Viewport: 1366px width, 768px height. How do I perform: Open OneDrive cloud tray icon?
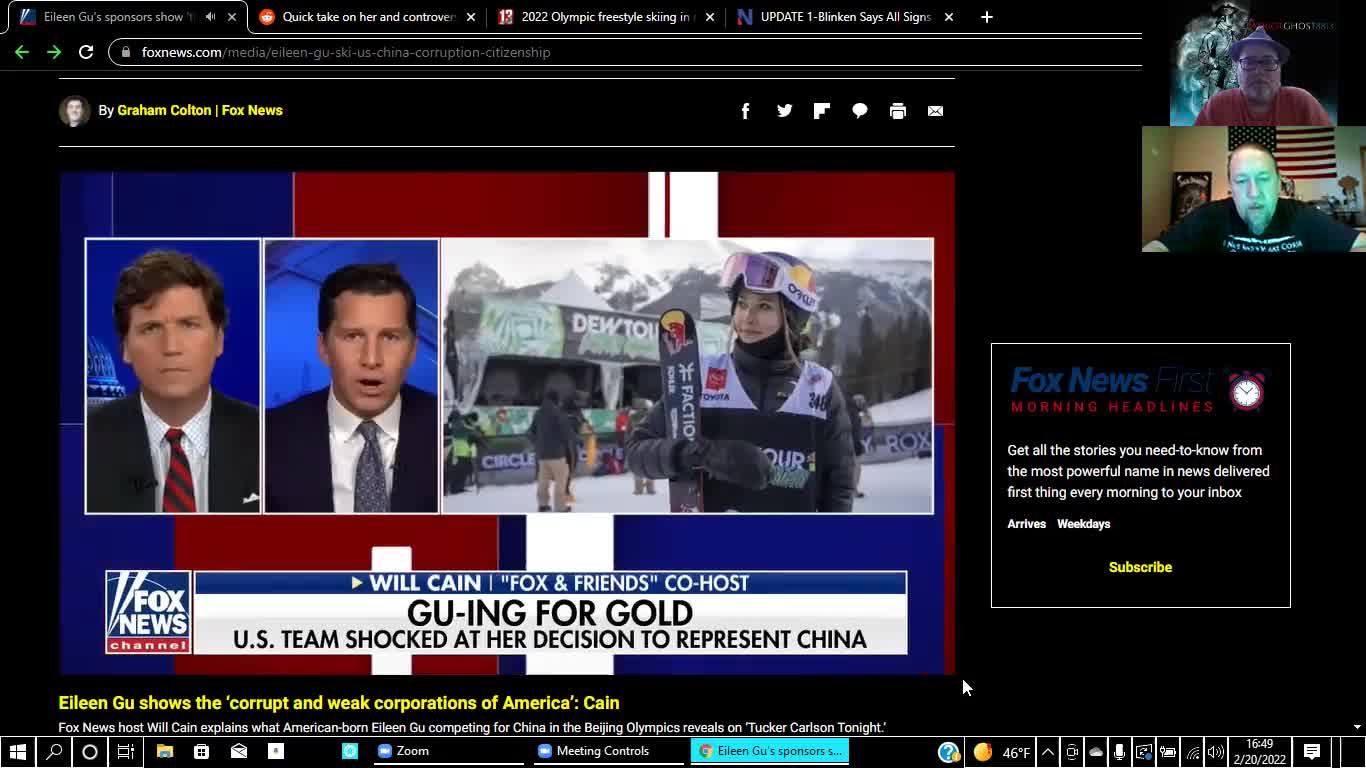(x=1096, y=752)
